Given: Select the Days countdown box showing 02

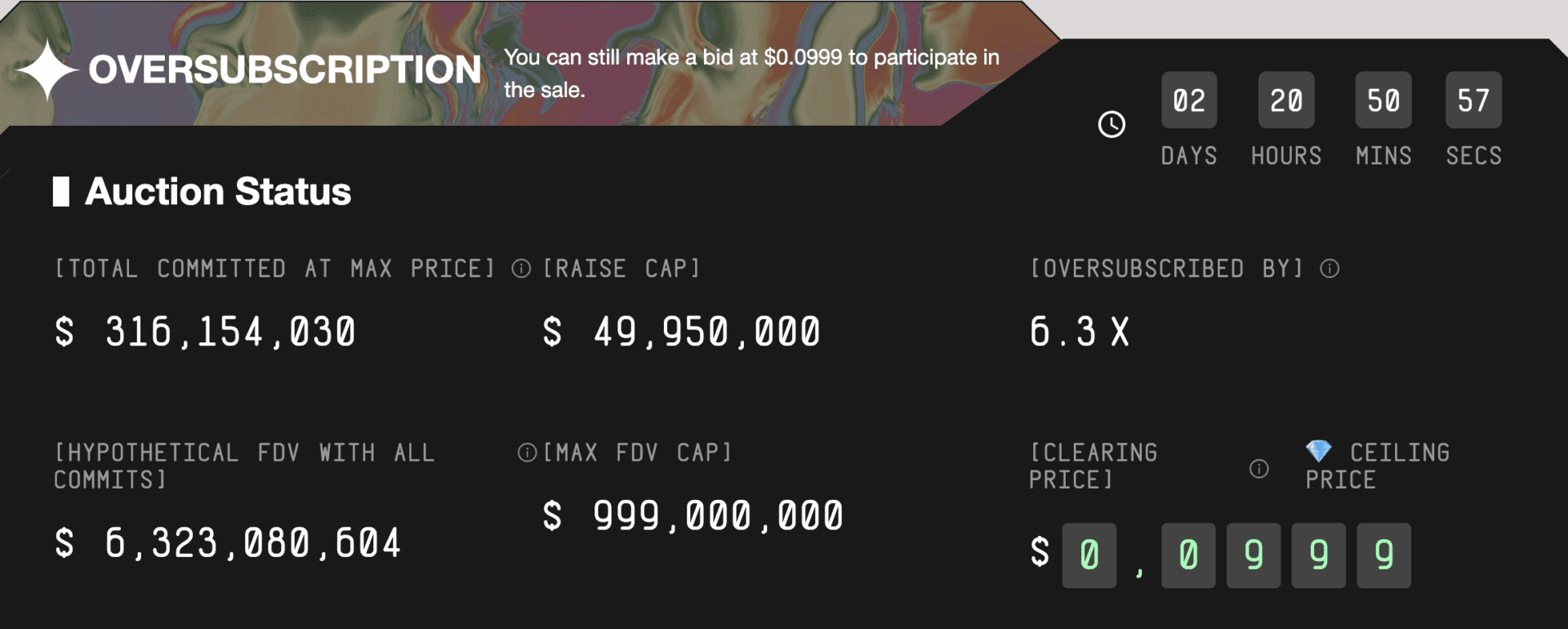Looking at the screenshot, I should (1189, 100).
